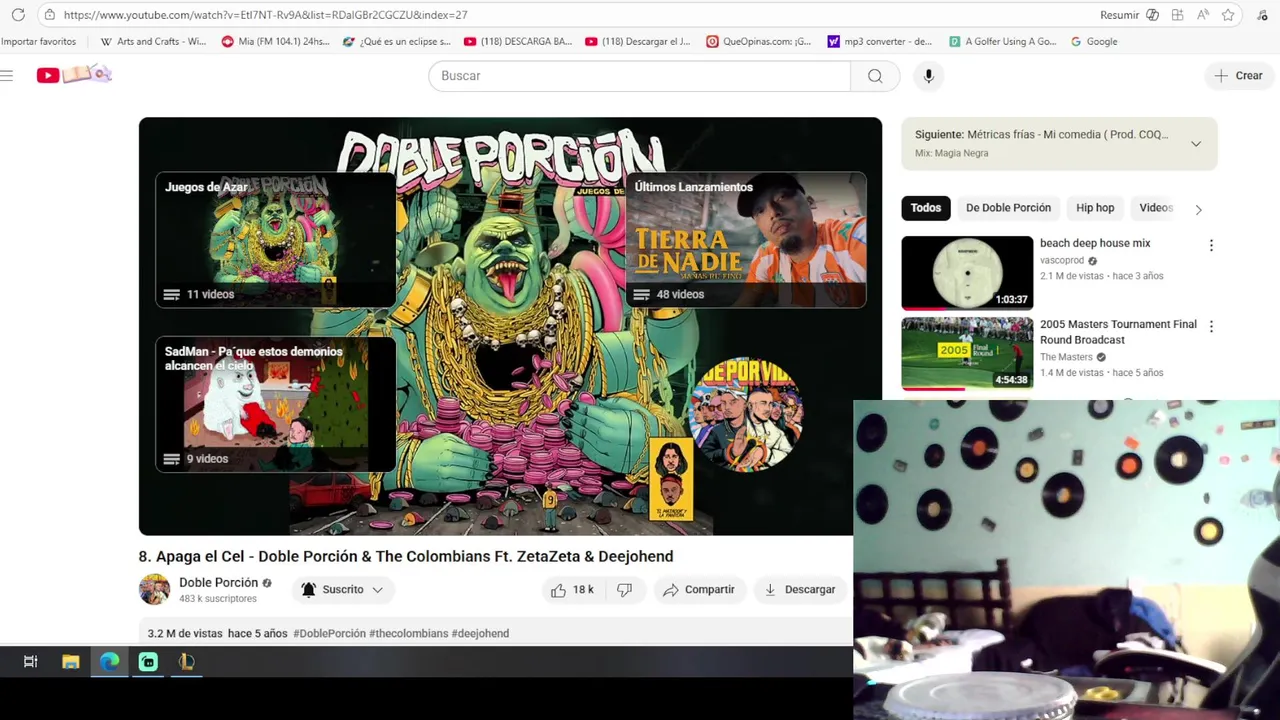Open the beach deep house mix title
Image resolution: width=1280 pixels, height=720 pixels.
click(x=1095, y=243)
